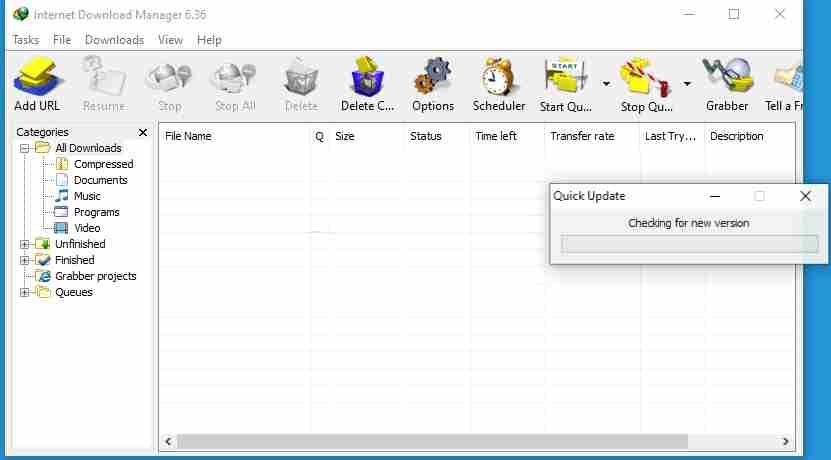Select the Video category
The width and height of the screenshot is (831, 460).
pyautogui.click(x=87, y=228)
